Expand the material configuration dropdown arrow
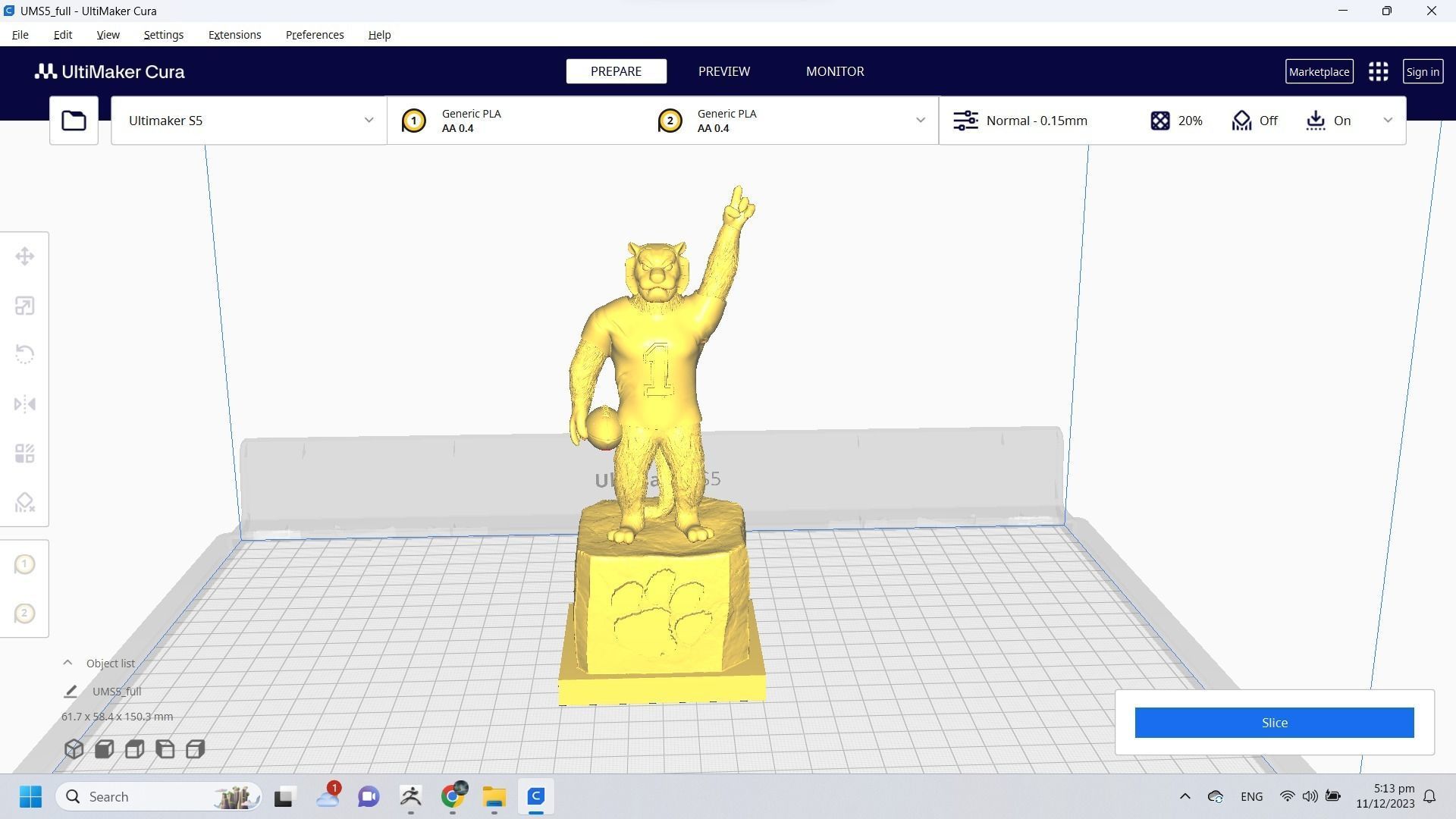 point(920,121)
